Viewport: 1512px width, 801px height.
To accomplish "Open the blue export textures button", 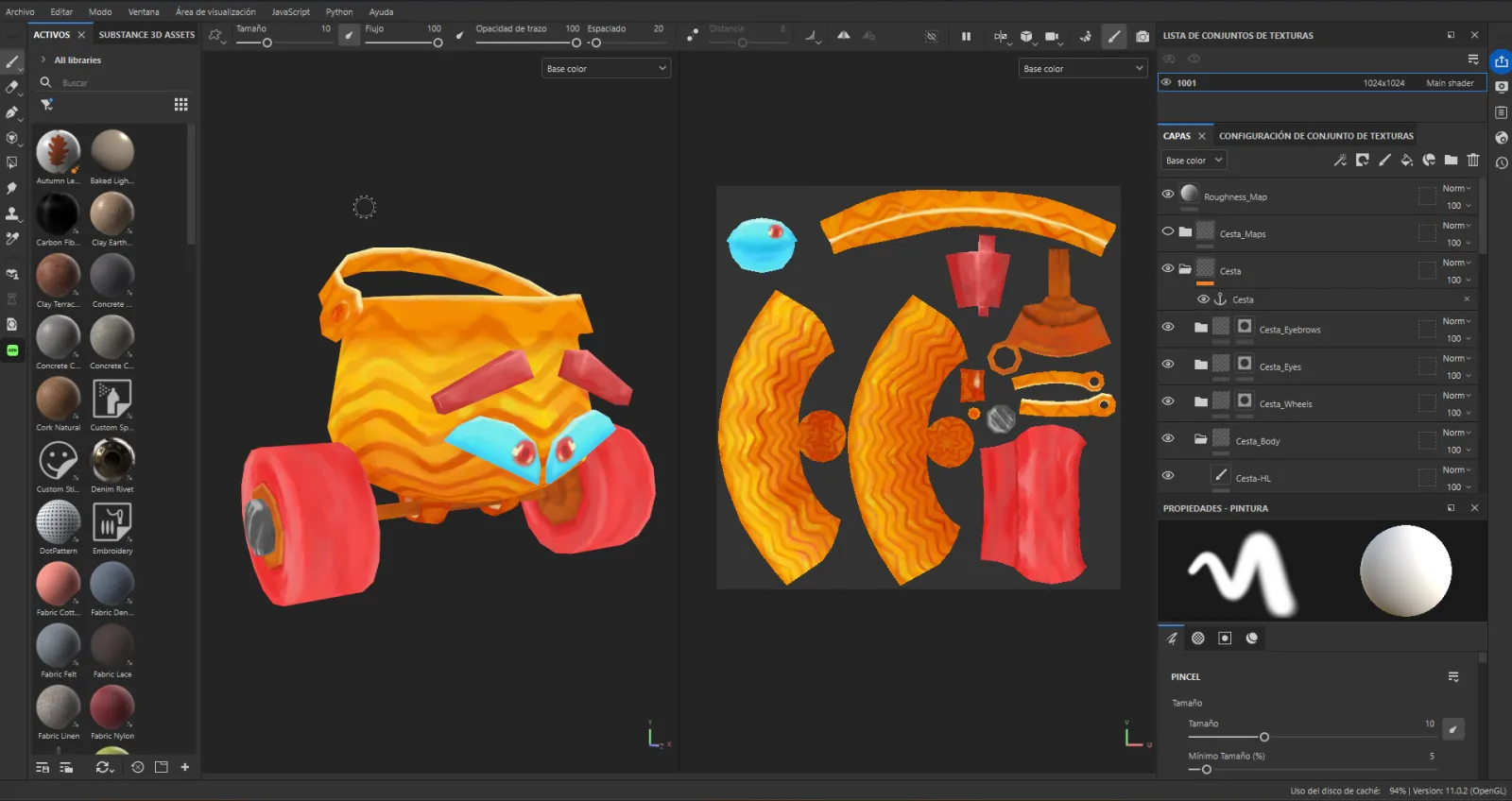I will [1501, 61].
